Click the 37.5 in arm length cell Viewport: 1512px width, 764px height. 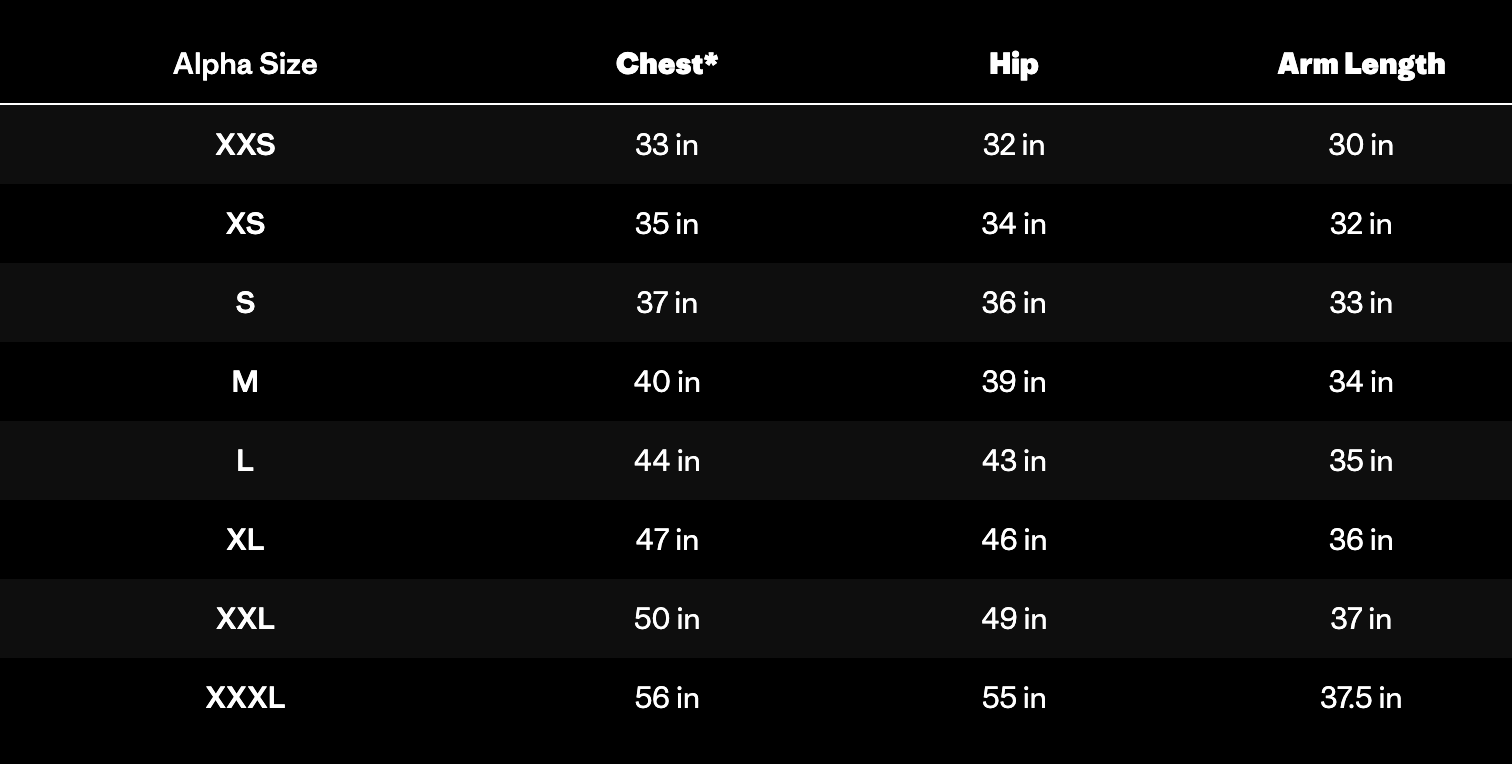tap(1361, 698)
